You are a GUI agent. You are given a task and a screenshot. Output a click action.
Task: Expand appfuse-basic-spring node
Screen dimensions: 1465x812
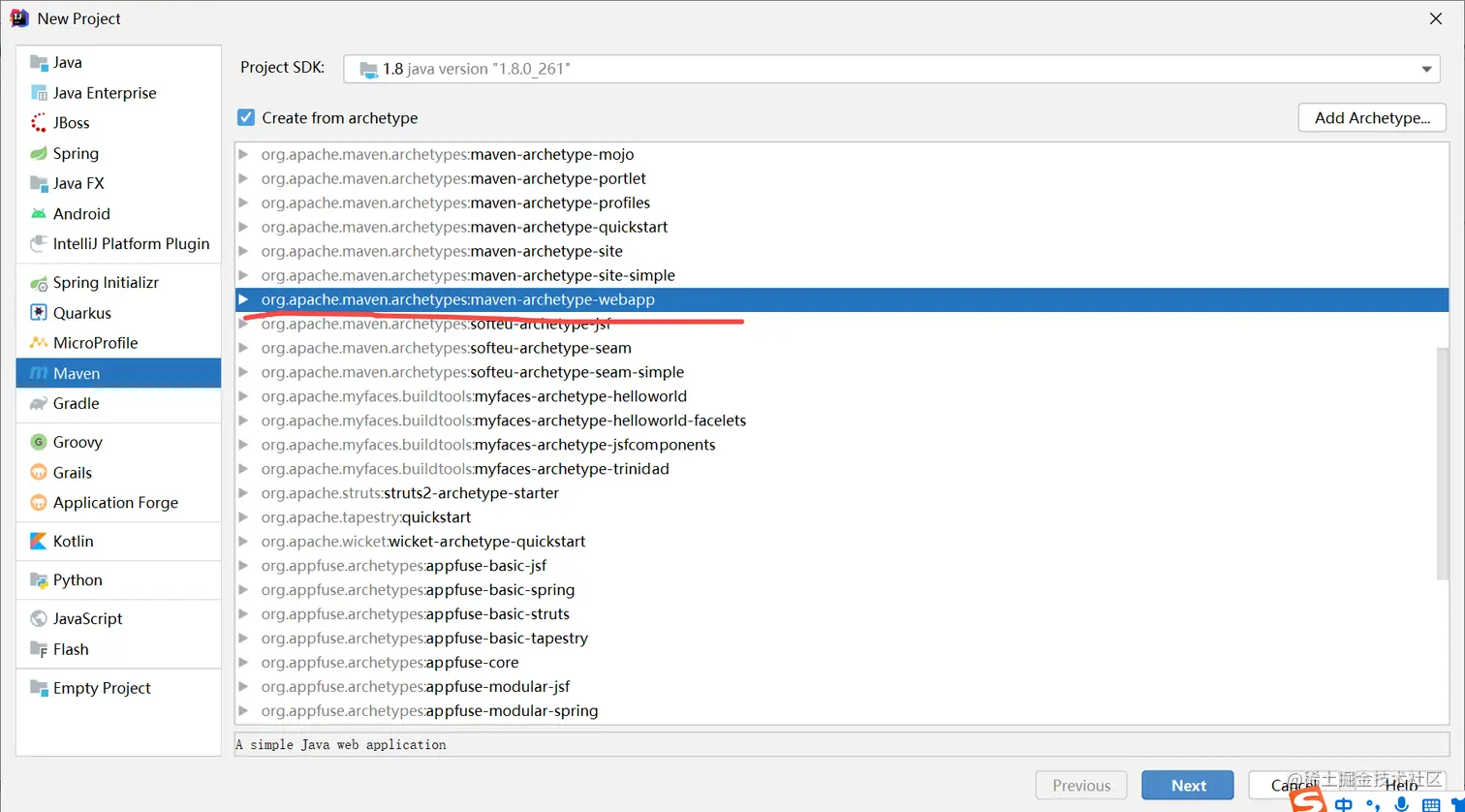click(x=244, y=590)
